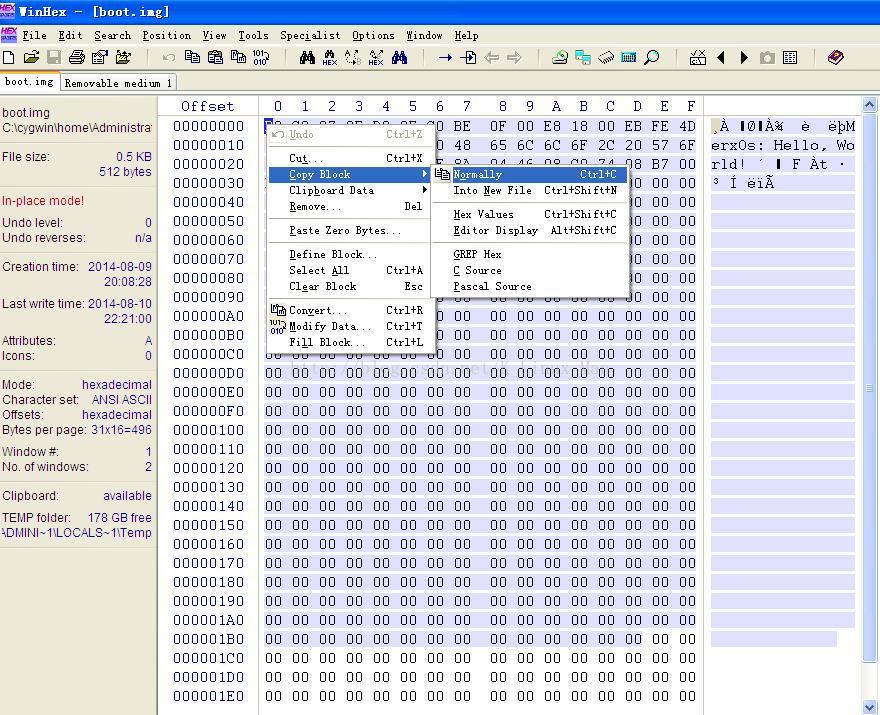
Task: Switch to the boot.img tab
Action: click(x=29, y=81)
